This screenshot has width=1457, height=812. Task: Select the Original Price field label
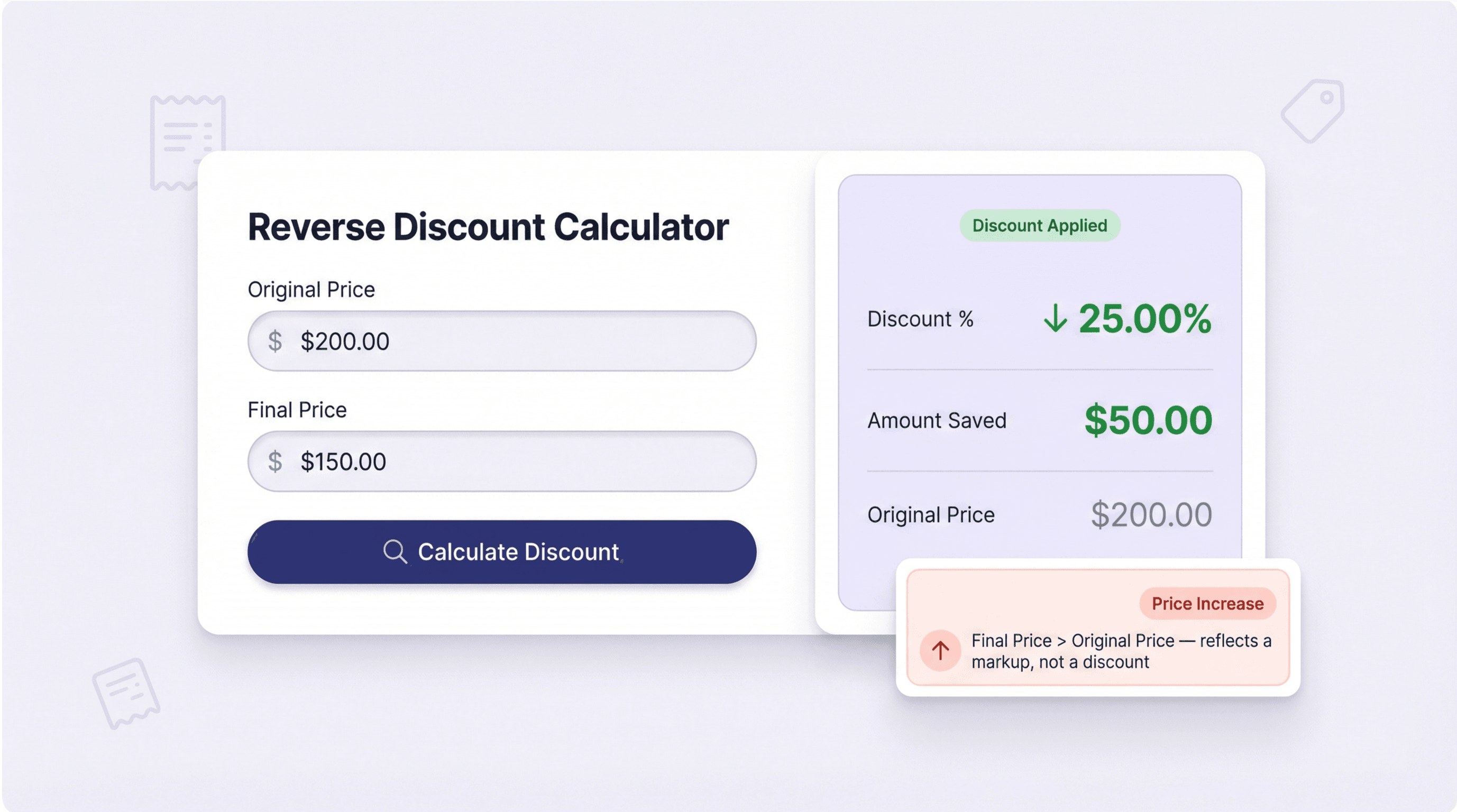[x=311, y=289]
